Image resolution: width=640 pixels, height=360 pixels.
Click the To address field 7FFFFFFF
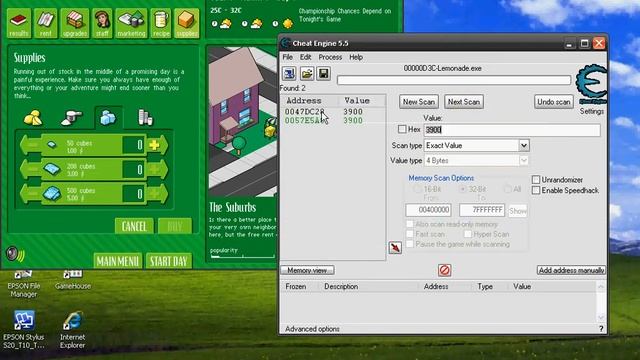482,210
